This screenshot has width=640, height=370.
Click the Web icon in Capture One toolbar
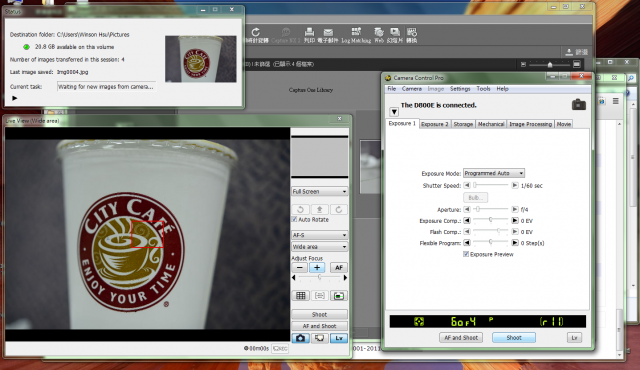coord(379,32)
